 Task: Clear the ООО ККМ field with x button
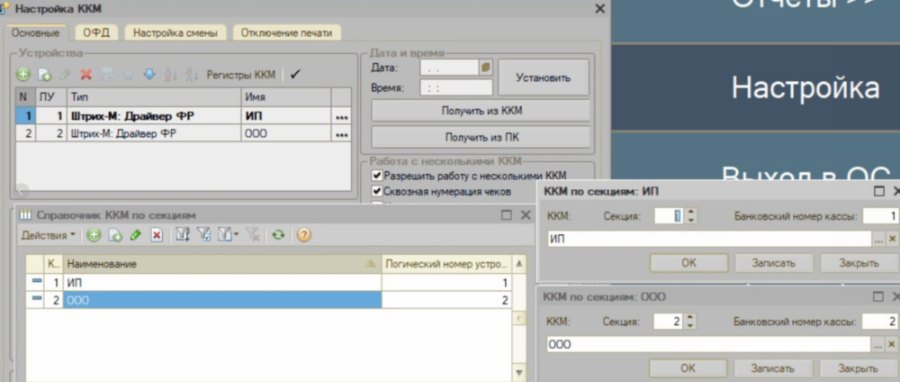pos(891,344)
